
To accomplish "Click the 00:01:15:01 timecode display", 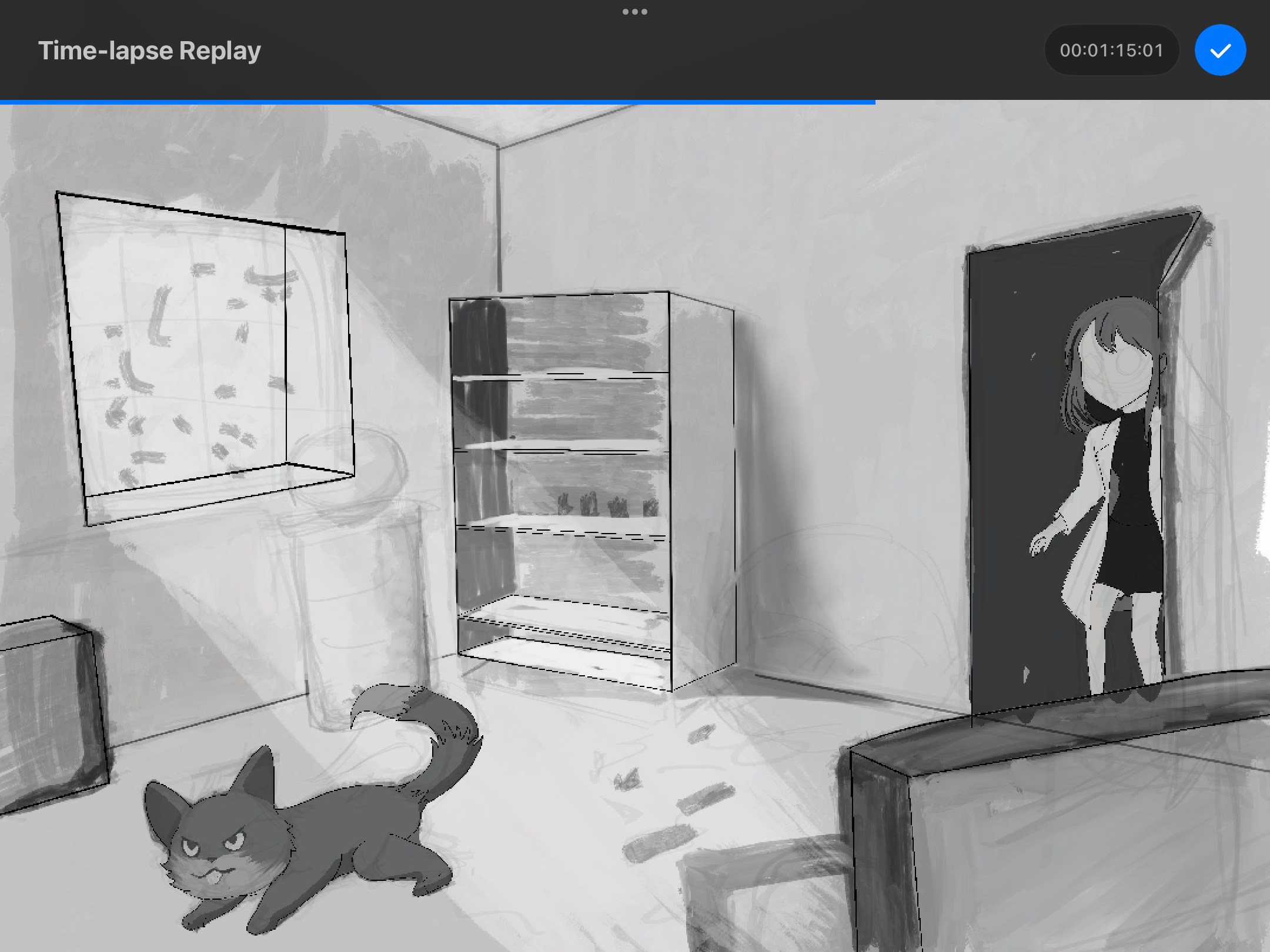I will point(1111,51).
